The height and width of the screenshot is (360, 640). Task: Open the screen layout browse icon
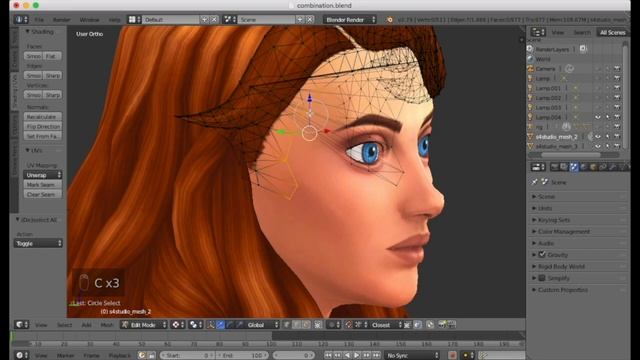[134, 19]
